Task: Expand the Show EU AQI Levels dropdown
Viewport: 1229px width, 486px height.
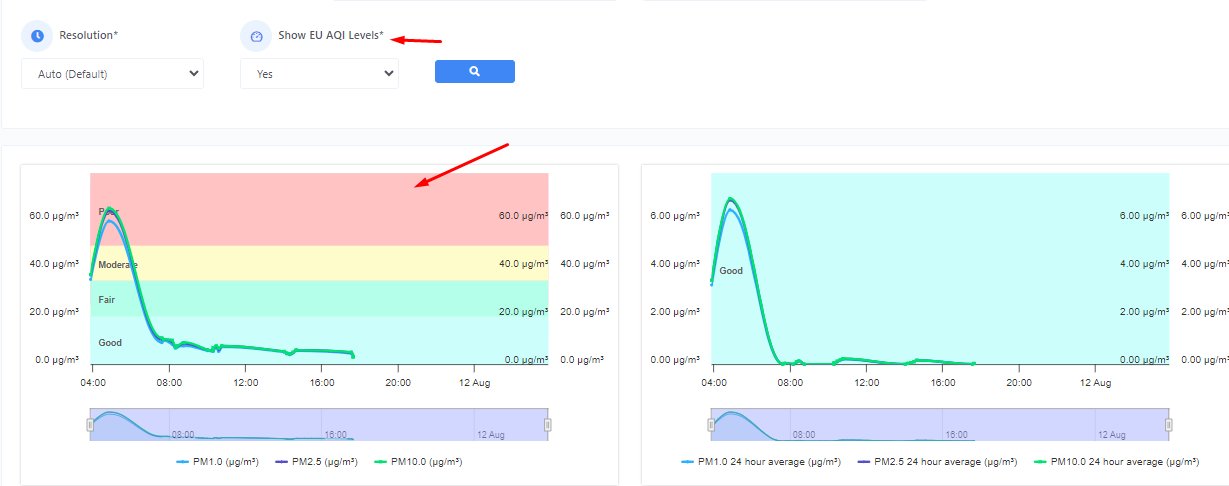Action: (x=319, y=73)
